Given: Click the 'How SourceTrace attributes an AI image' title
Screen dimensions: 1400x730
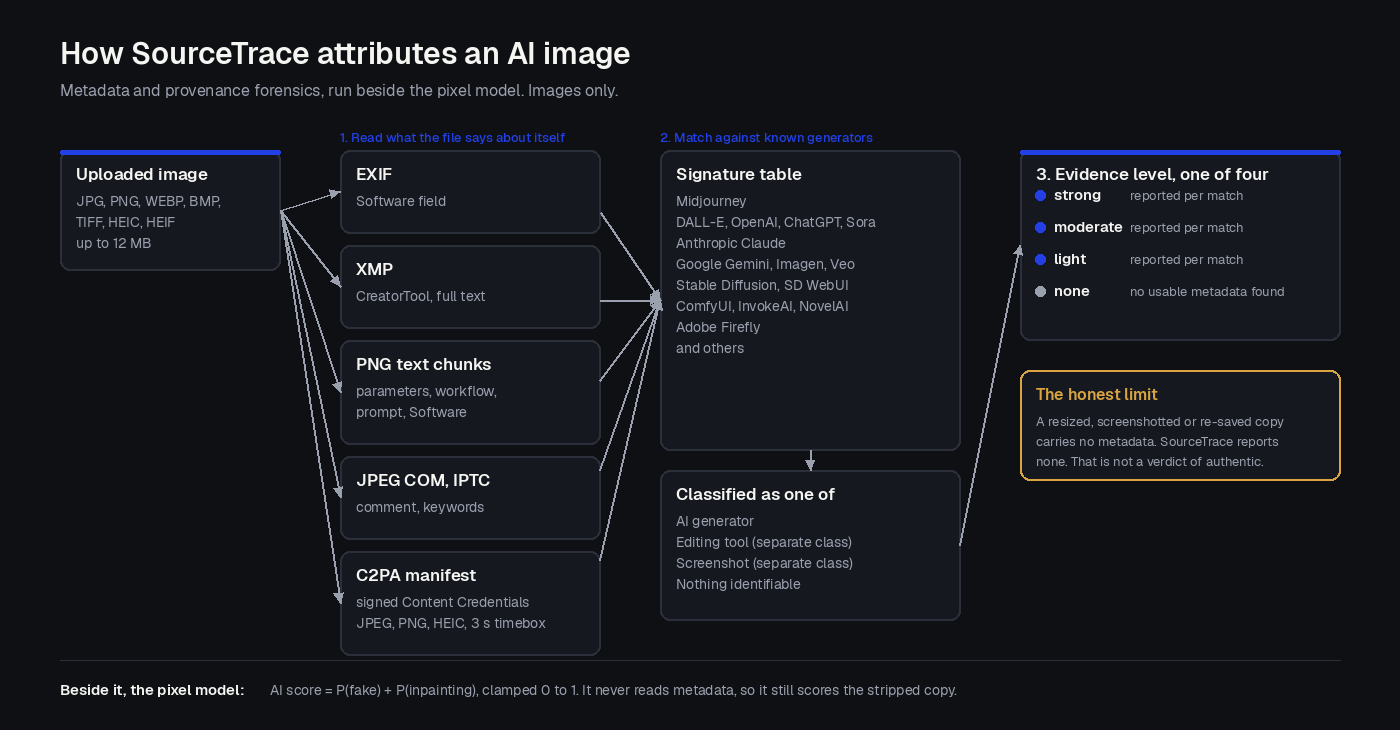Looking at the screenshot, I should pos(345,53).
